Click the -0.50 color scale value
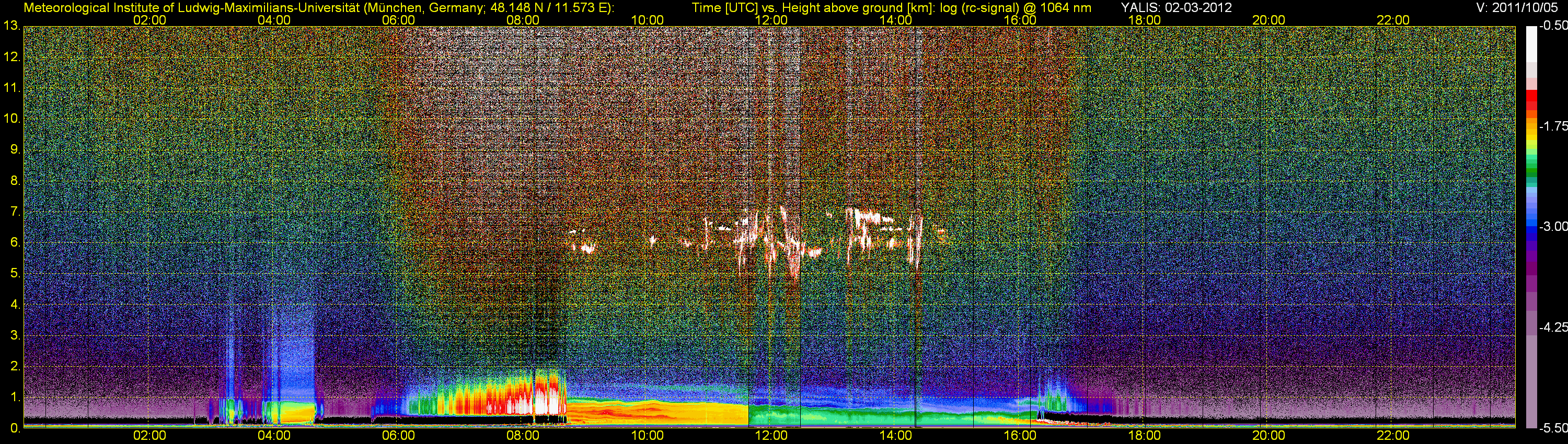This screenshot has height=444, width=1568. click(1553, 26)
